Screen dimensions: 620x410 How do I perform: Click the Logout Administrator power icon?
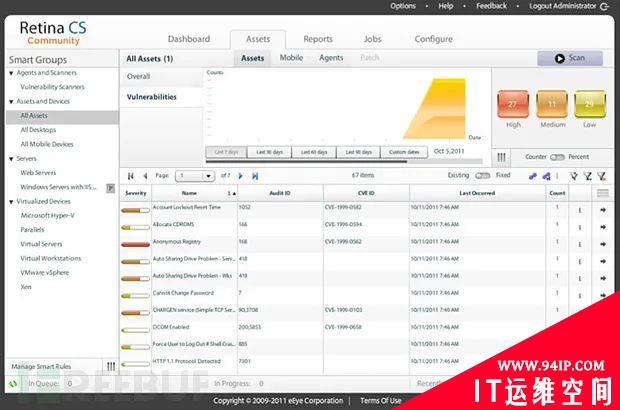tap(605, 6)
